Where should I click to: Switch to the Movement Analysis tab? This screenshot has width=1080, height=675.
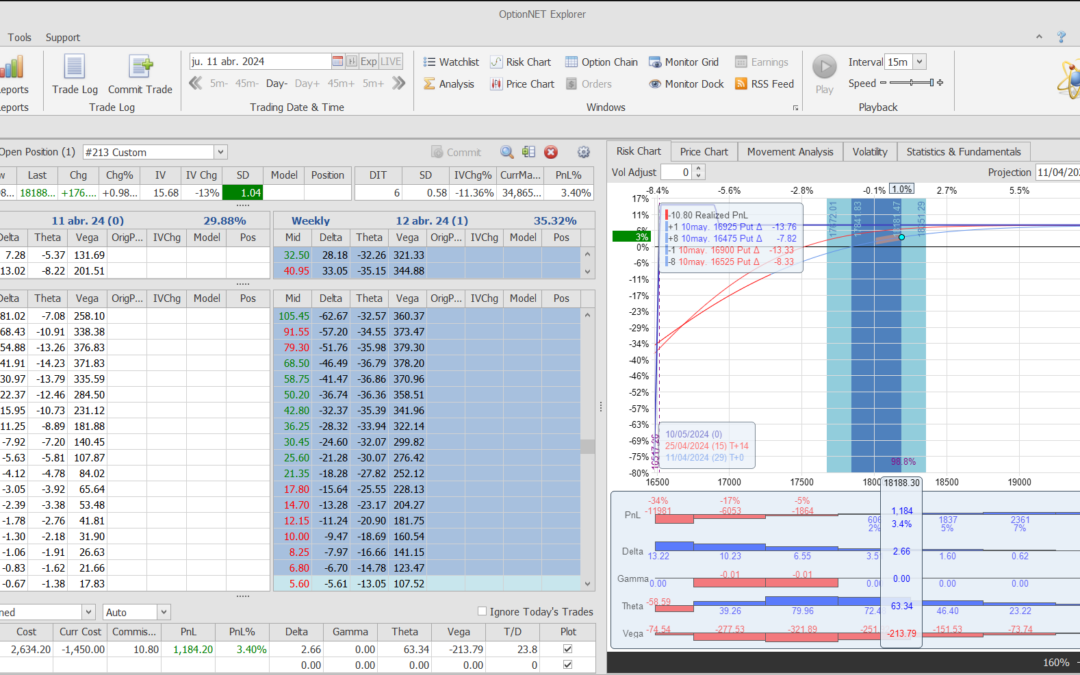tap(790, 152)
